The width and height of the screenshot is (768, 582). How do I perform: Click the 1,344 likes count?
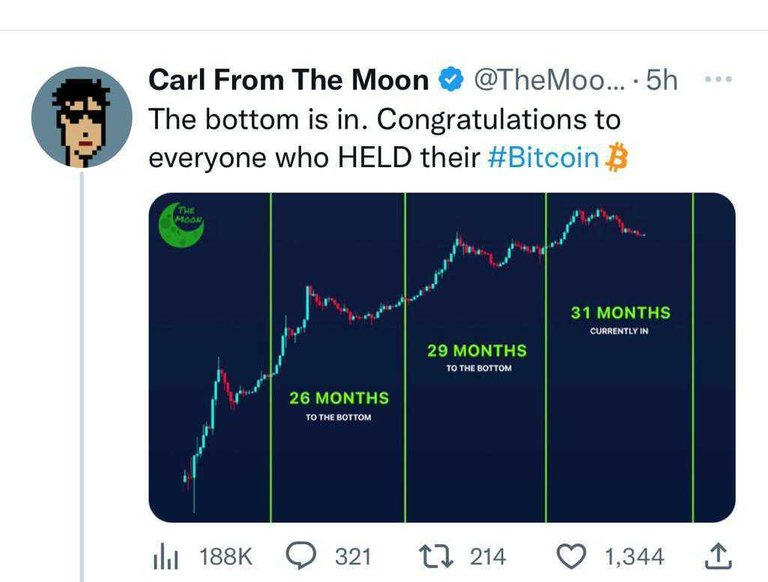pos(634,556)
